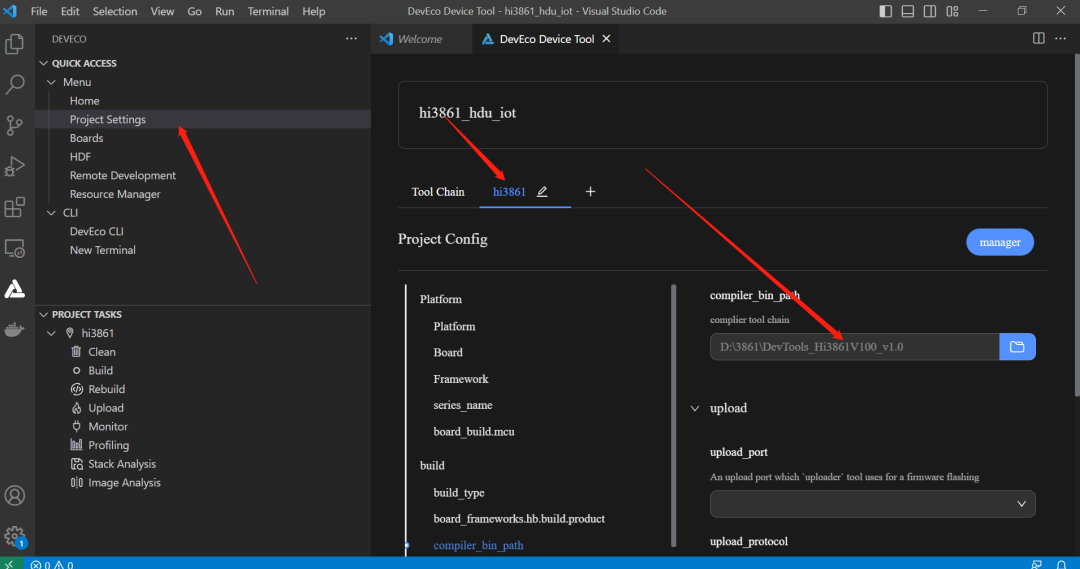1080x569 pixels.
Task: Click the rename pencil icon beside hi3861
Action: [x=542, y=192]
